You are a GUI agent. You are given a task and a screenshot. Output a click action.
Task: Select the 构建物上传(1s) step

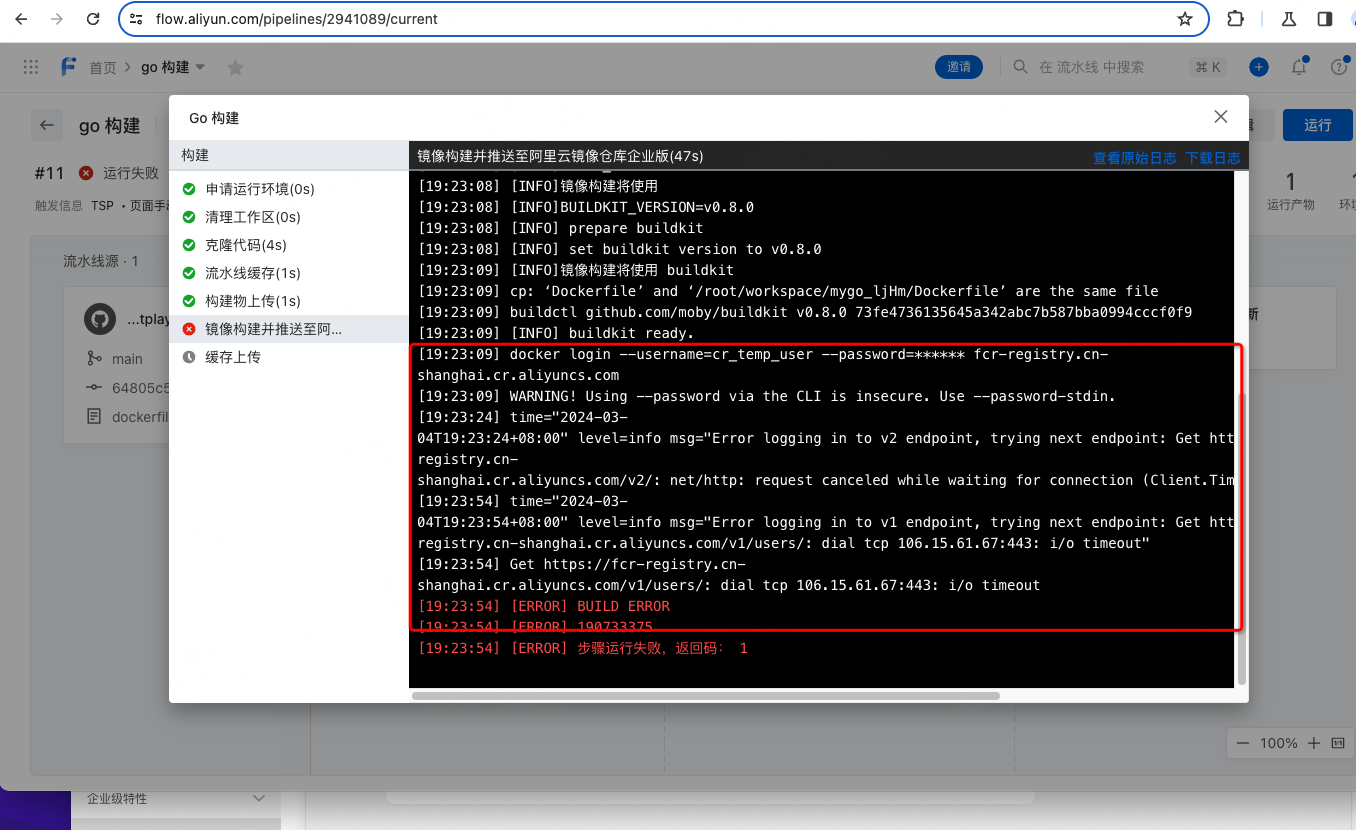pos(289,301)
